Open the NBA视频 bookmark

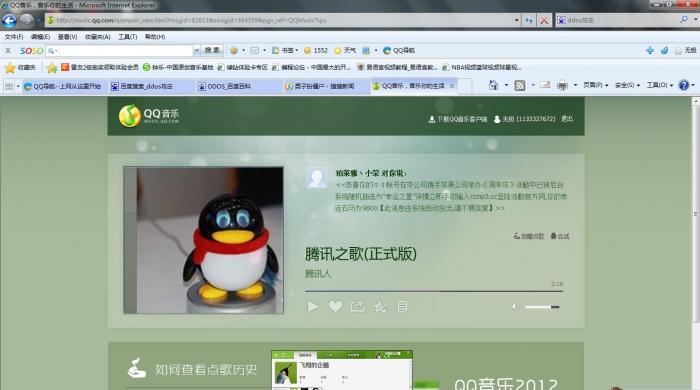click(x=482, y=67)
